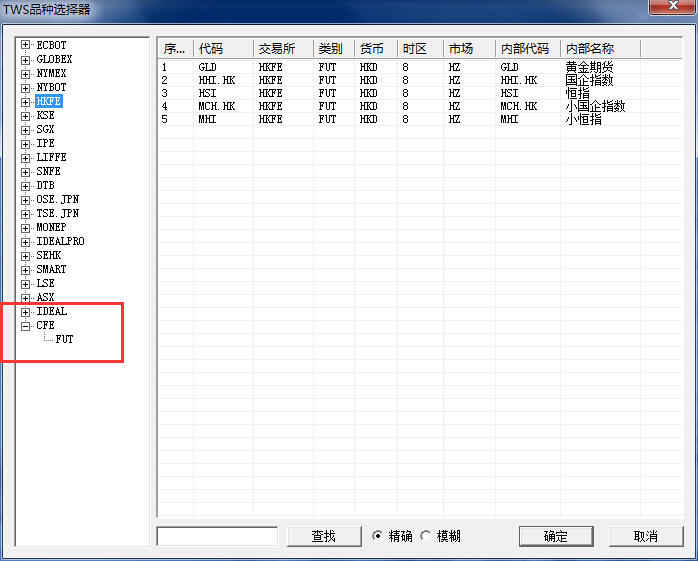Select the 模糊 radio button
Screen dimensions: 698x561
click(x=426, y=536)
